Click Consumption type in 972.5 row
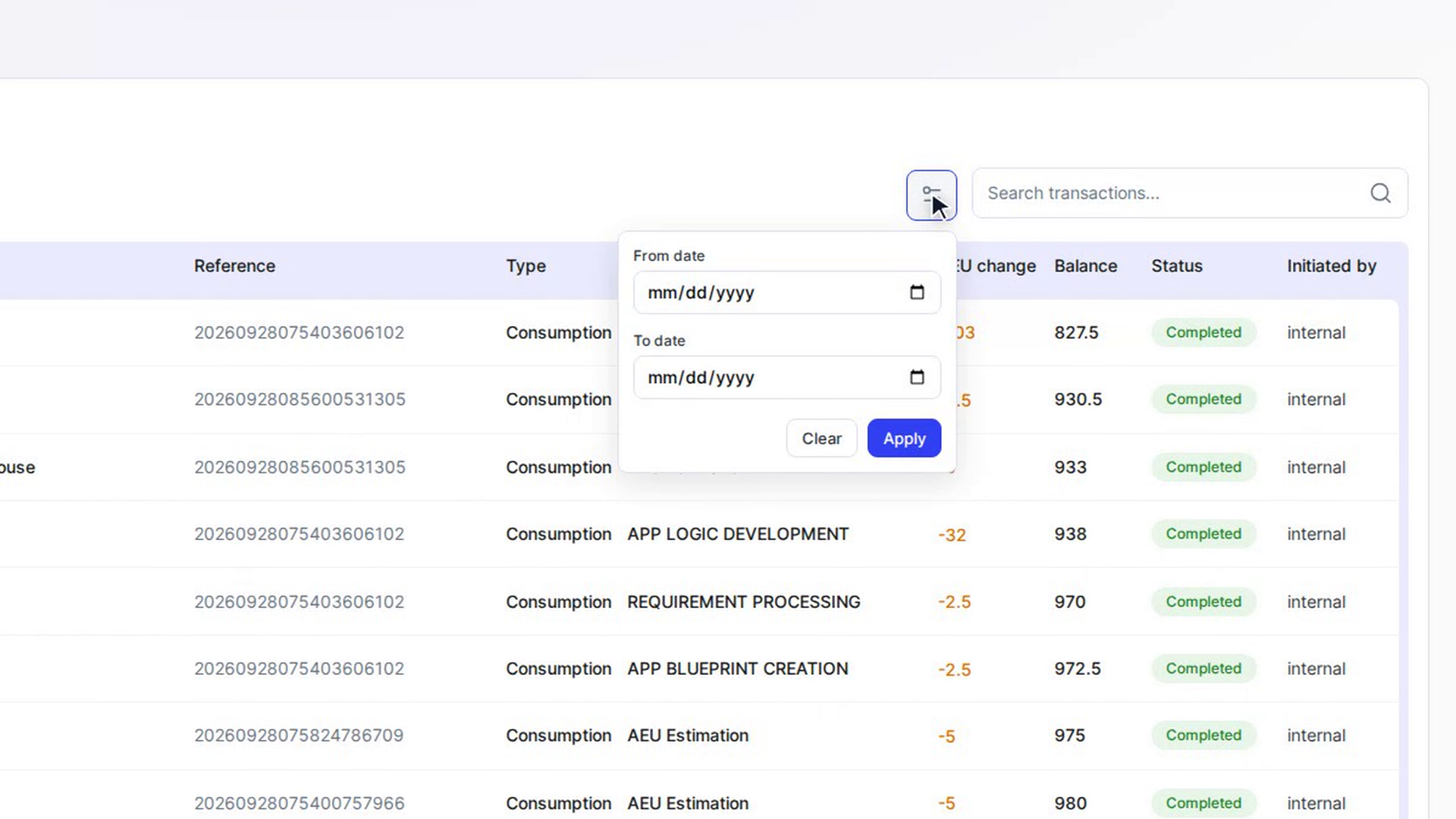This screenshot has width=1456, height=819. coord(558,669)
